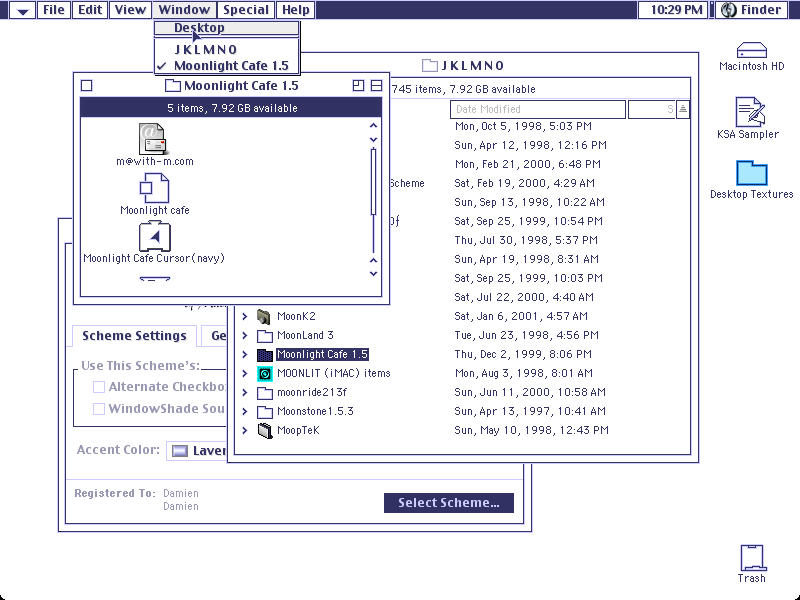Screen dimensions: 800x600
Task: Open the Apple menu arrow icon
Action: (22, 10)
